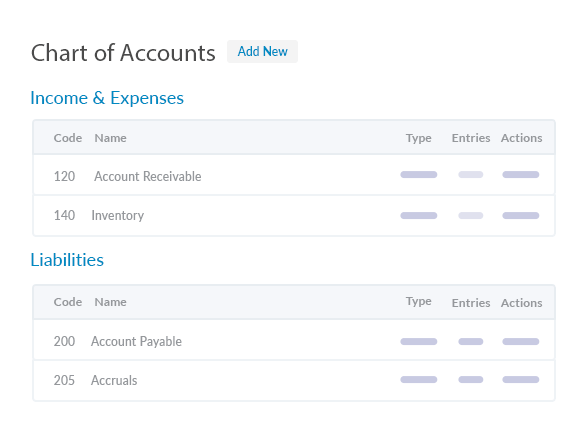The width and height of the screenshot is (584, 436).
Task: Sort by Code in Income & Expenses table
Action: pyautogui.click(x=68, y=138)
